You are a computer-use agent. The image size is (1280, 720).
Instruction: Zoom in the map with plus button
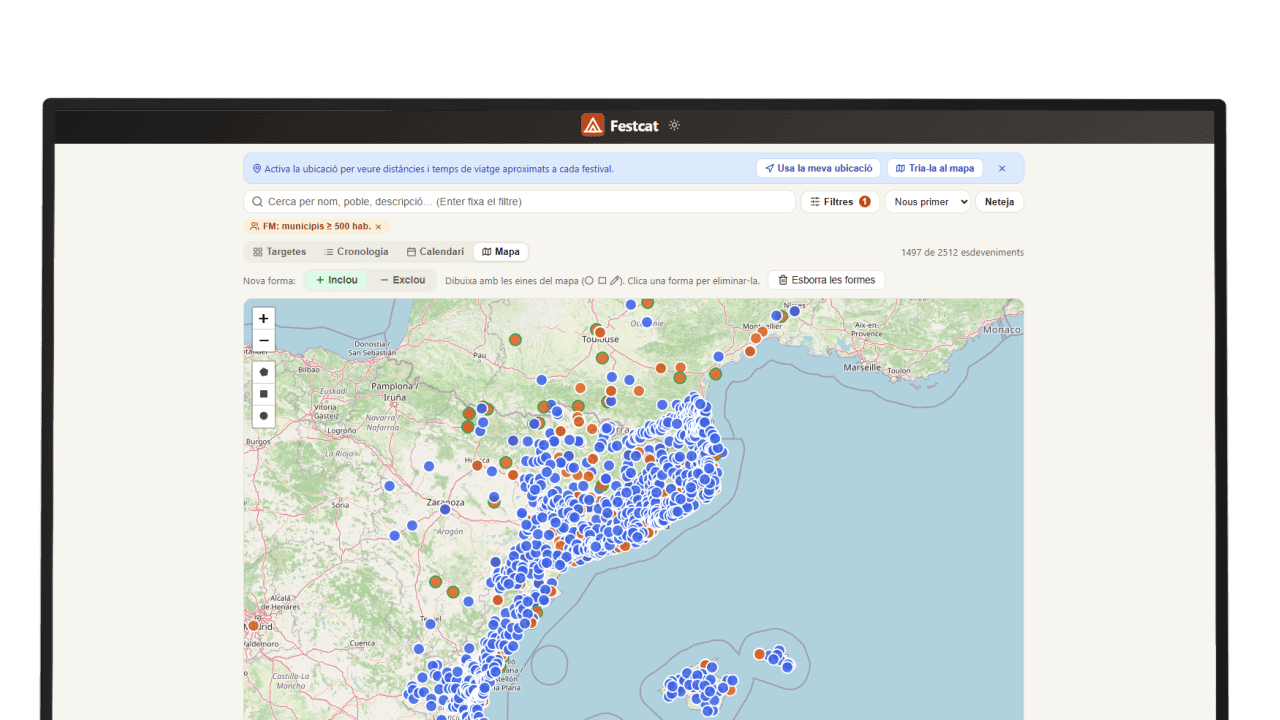click(264, 319)
